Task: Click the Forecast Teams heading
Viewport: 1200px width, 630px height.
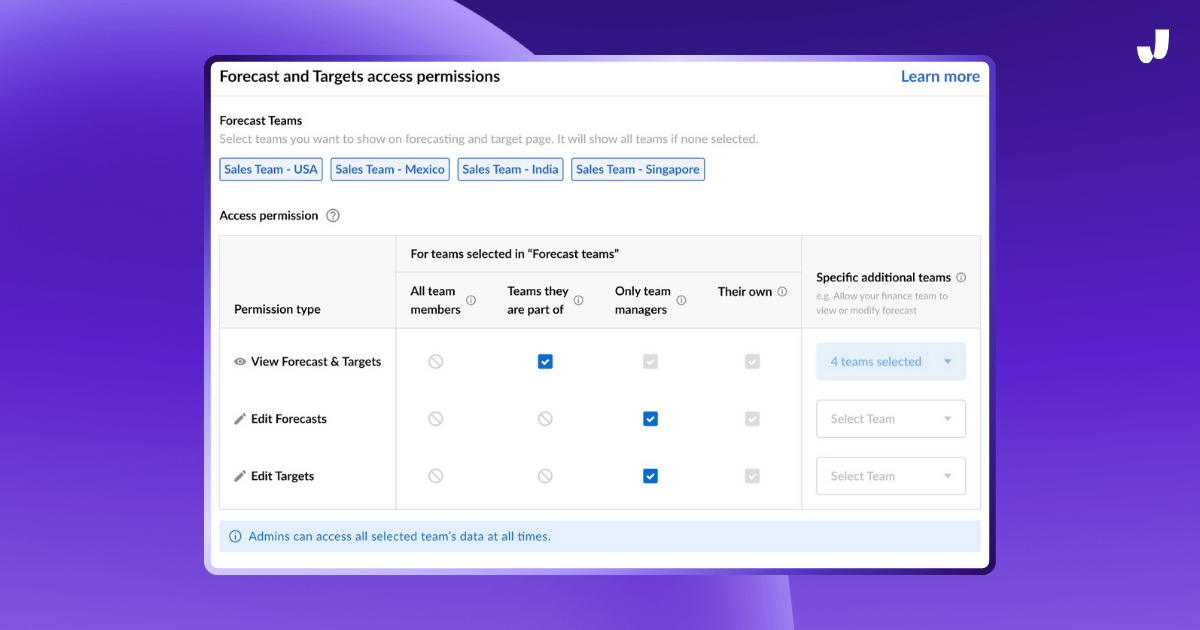Action: 261,121
